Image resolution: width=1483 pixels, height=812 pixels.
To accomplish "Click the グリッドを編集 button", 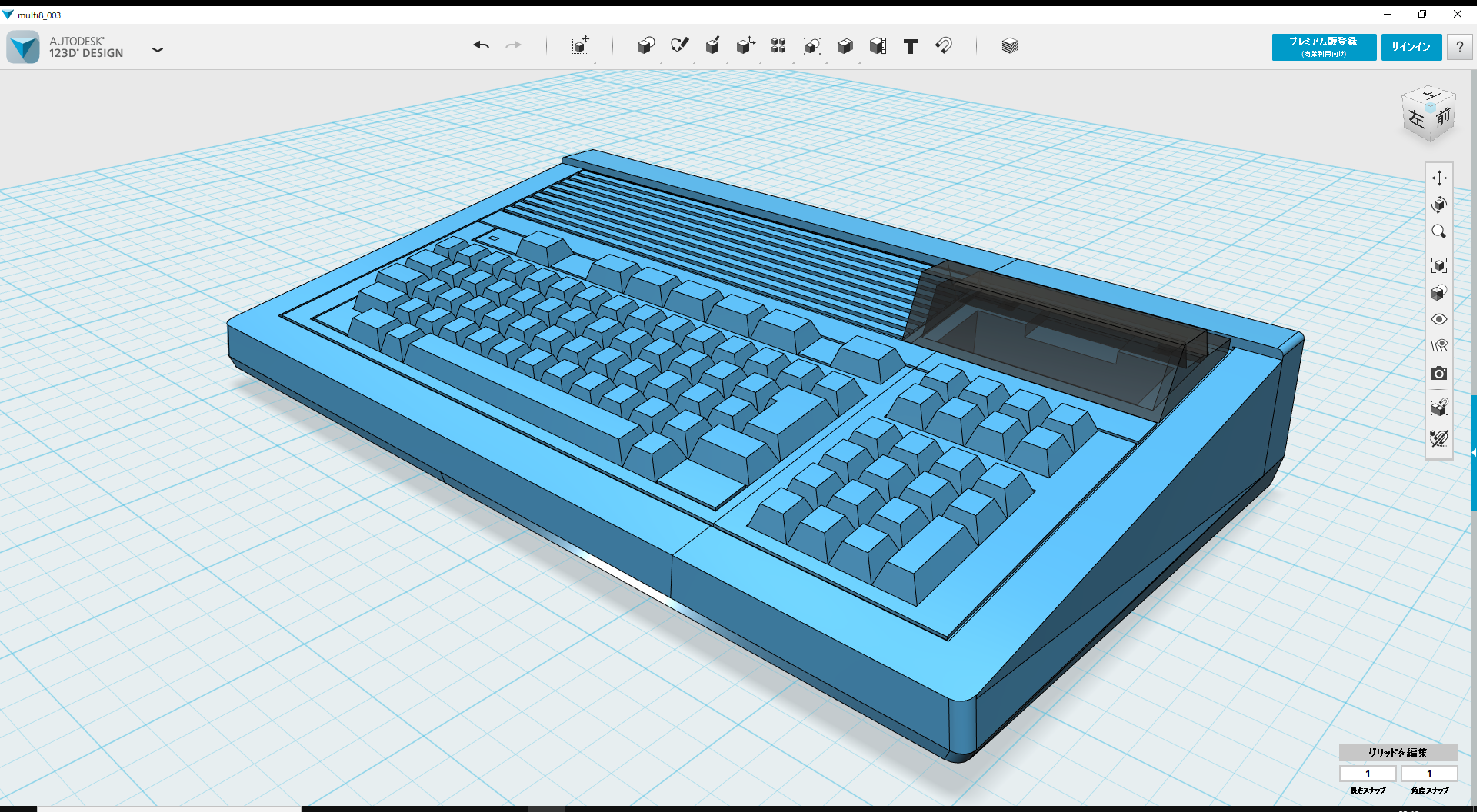I will tap(1397, 754).
